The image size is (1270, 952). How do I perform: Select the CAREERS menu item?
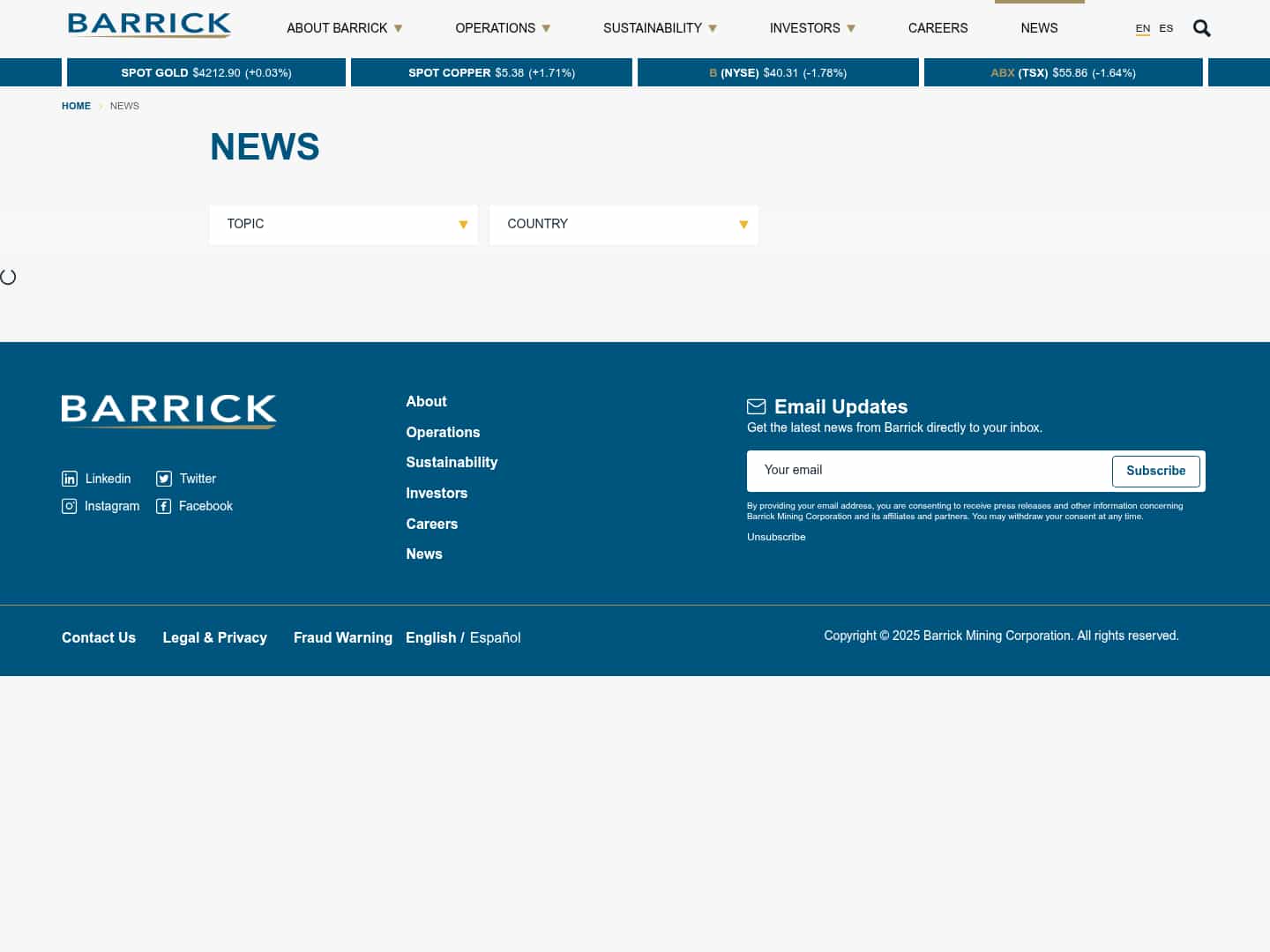pos(938,28)
